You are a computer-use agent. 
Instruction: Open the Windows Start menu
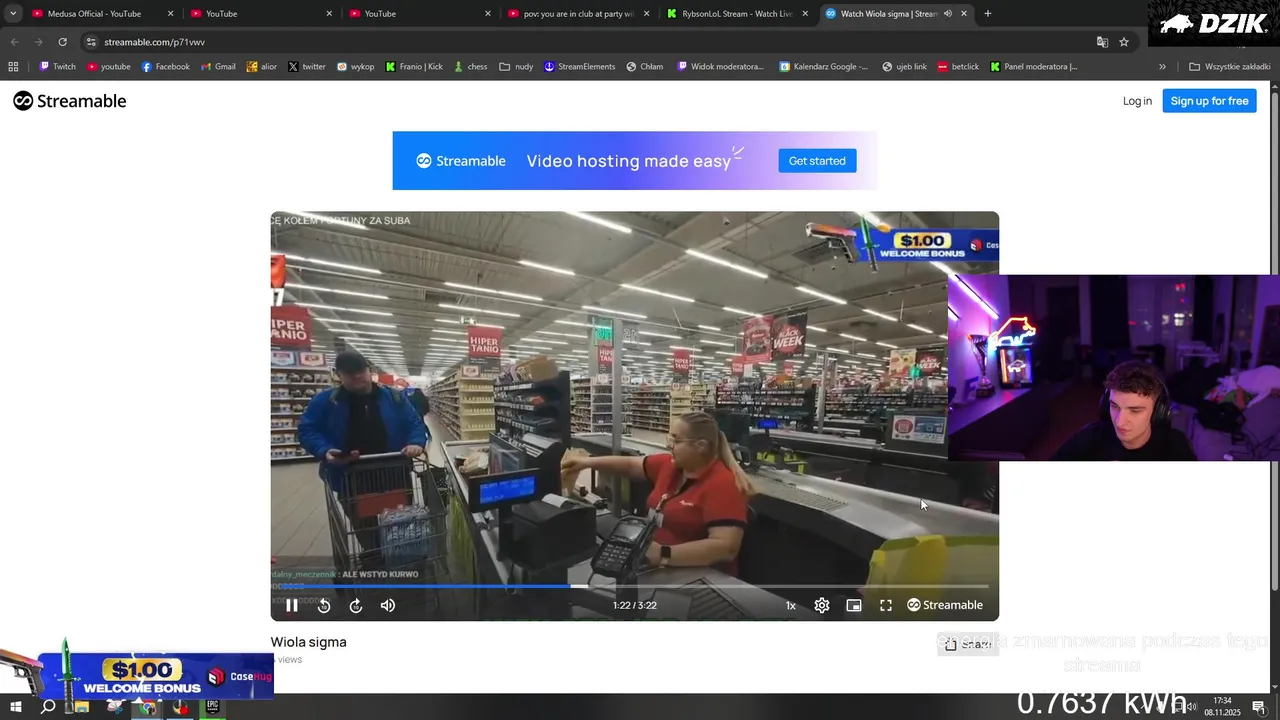tap(16, 707)
